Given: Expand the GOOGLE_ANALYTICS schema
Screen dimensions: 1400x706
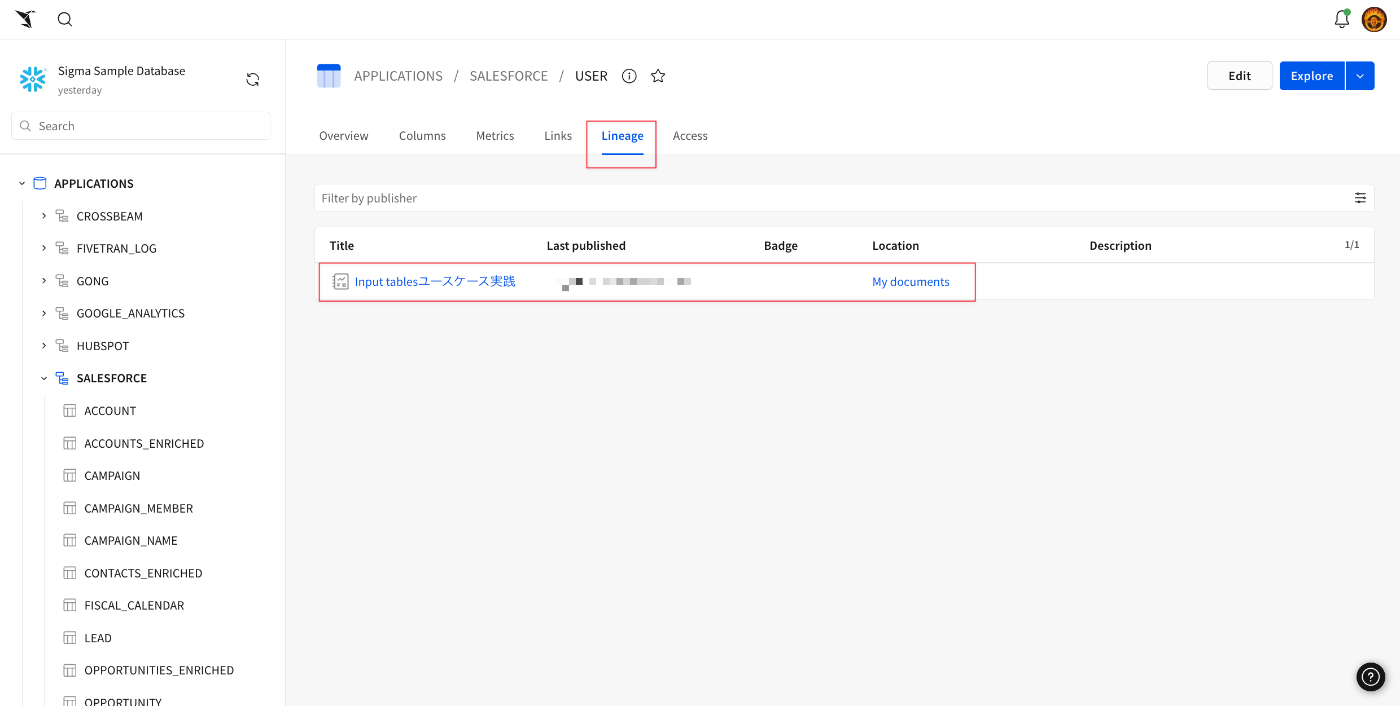Looking at the screenshot, I should coord(44,313).
